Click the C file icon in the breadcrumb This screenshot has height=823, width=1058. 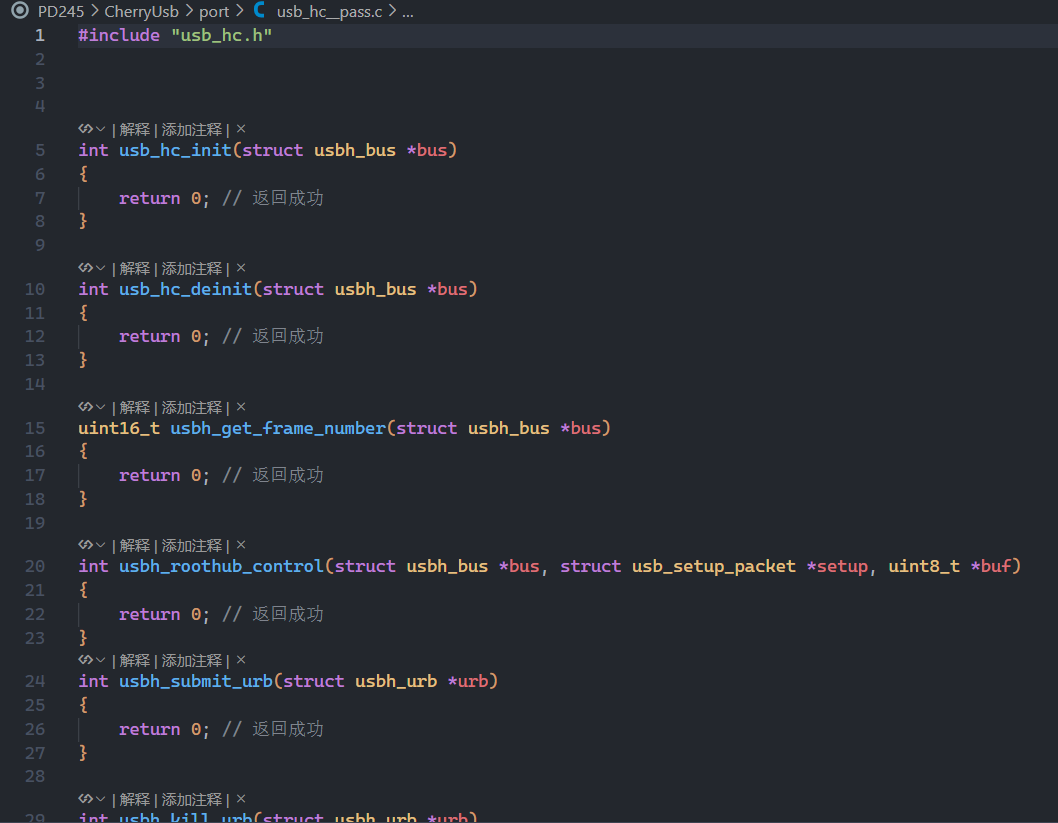pyautogui.click(x=260, y=12)
